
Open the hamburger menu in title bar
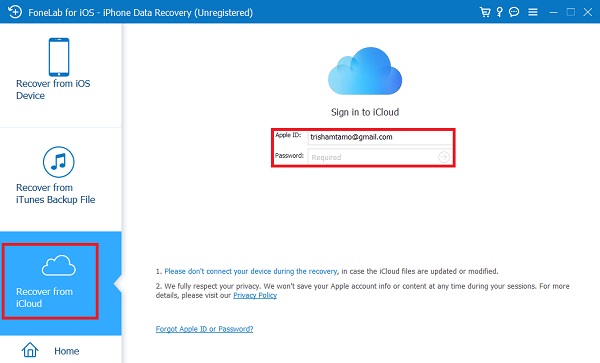(x=533, y=12)
